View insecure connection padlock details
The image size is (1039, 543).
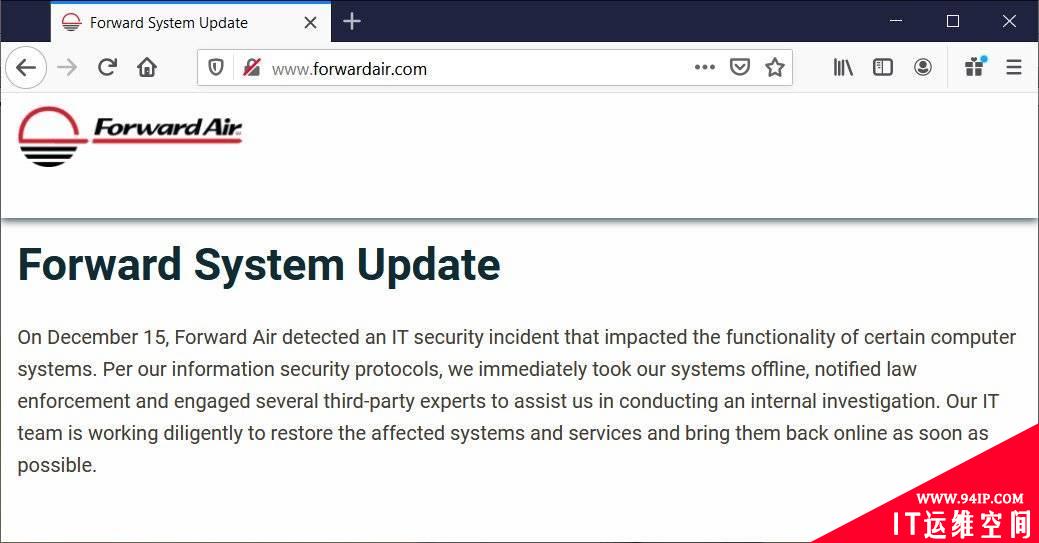(252, 68)
